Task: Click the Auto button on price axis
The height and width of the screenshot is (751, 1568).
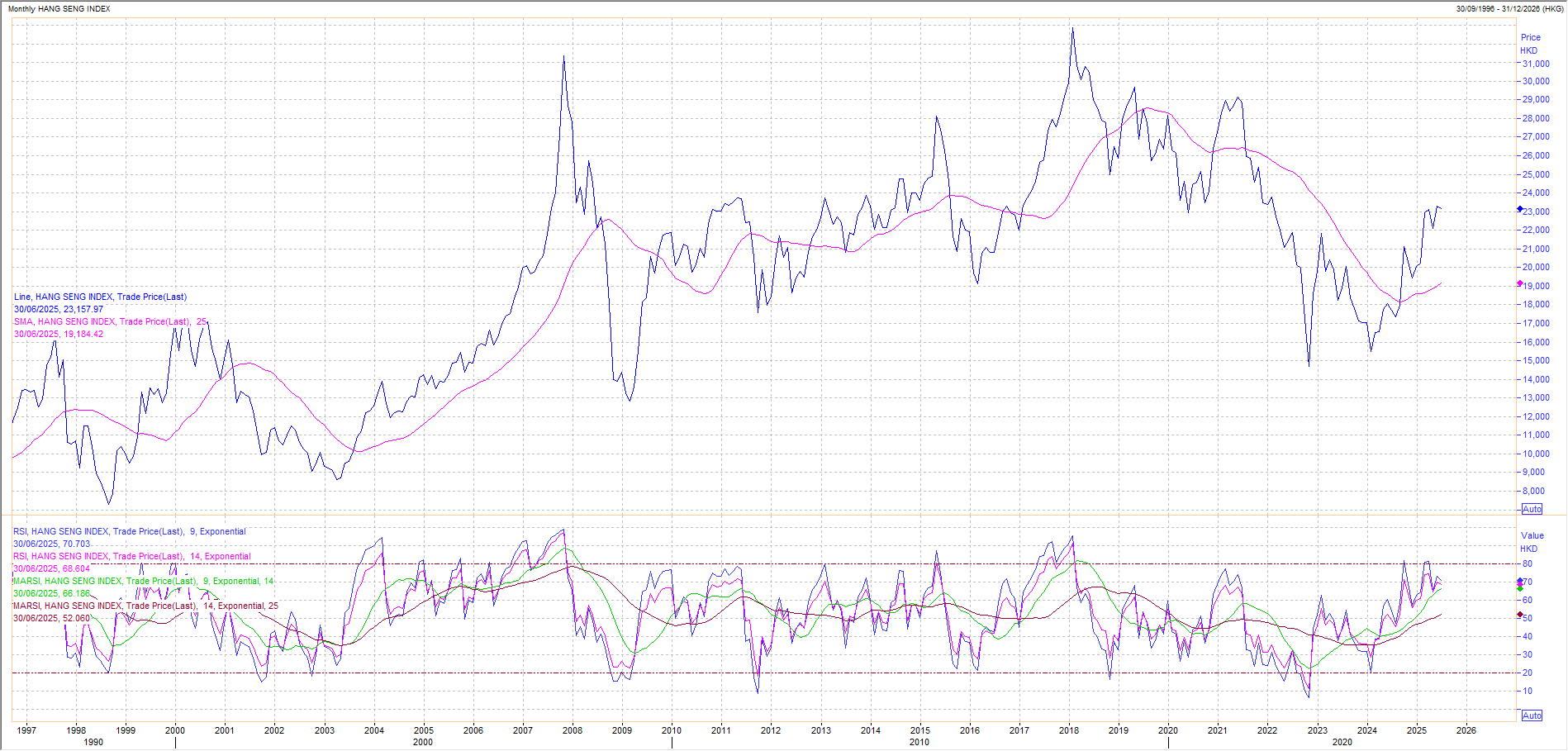Action: click(x=1532, y=509)
